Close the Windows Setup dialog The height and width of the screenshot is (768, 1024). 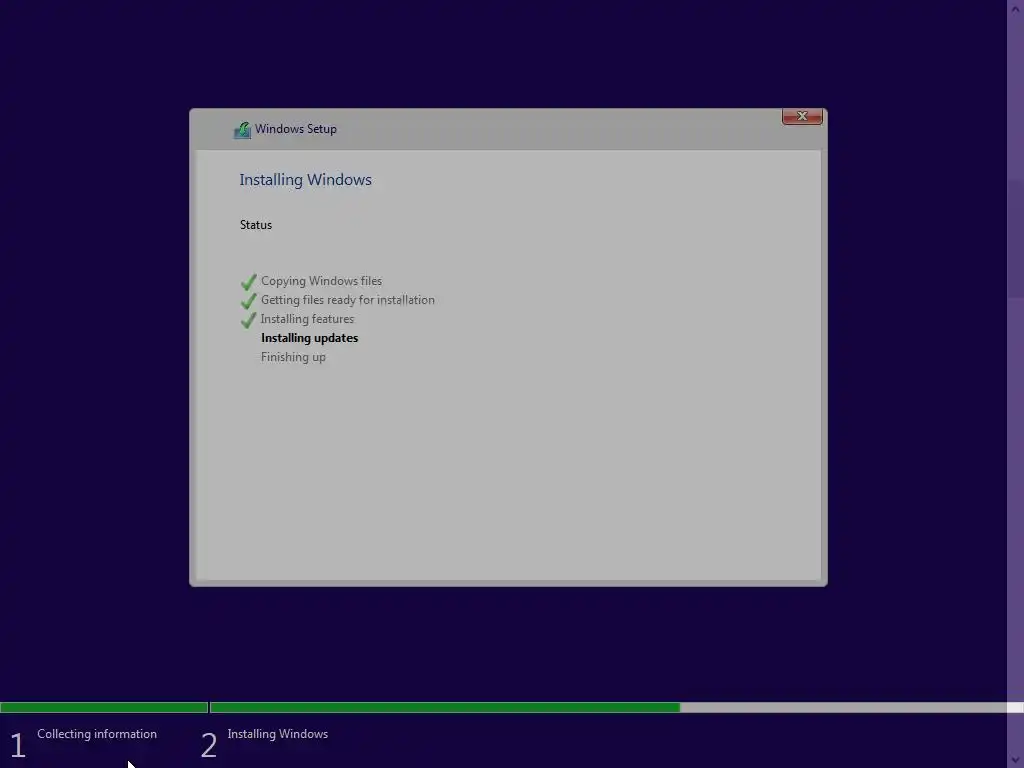(802, 116)
